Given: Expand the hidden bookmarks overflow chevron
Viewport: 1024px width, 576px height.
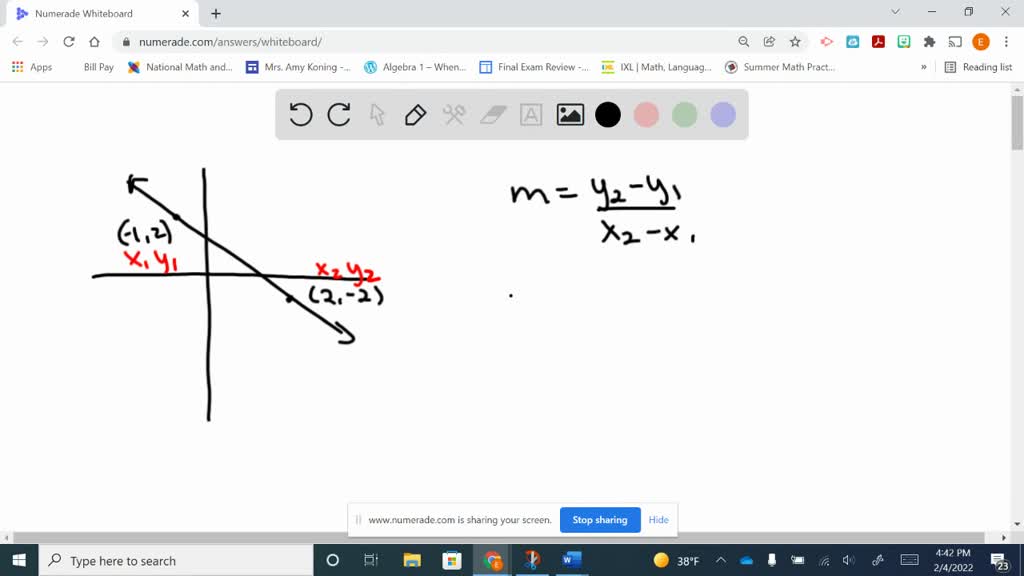Looking at the screenshot, I should pos(925,67).
